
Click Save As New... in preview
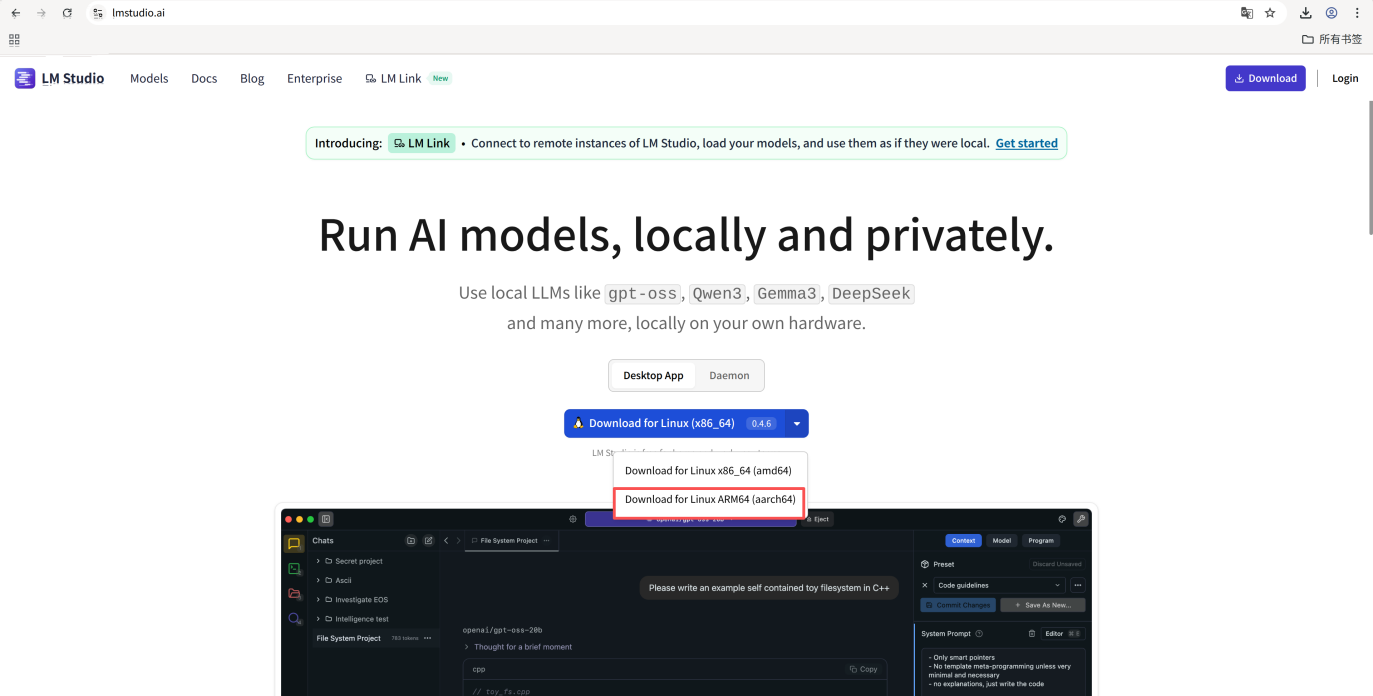1042,605
